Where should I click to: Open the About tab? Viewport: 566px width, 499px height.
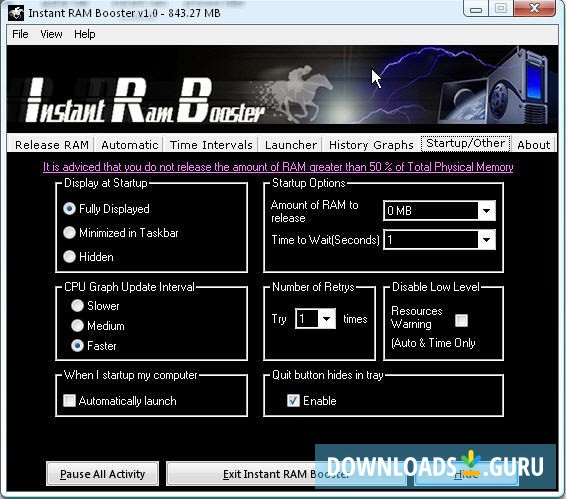pyautogui.click(x=534, y=145)
